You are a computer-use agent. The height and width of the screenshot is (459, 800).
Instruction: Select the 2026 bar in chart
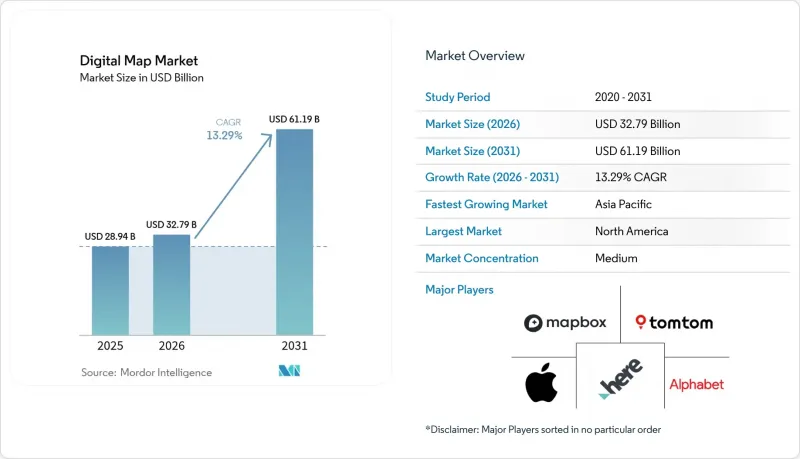pos(171,285)
